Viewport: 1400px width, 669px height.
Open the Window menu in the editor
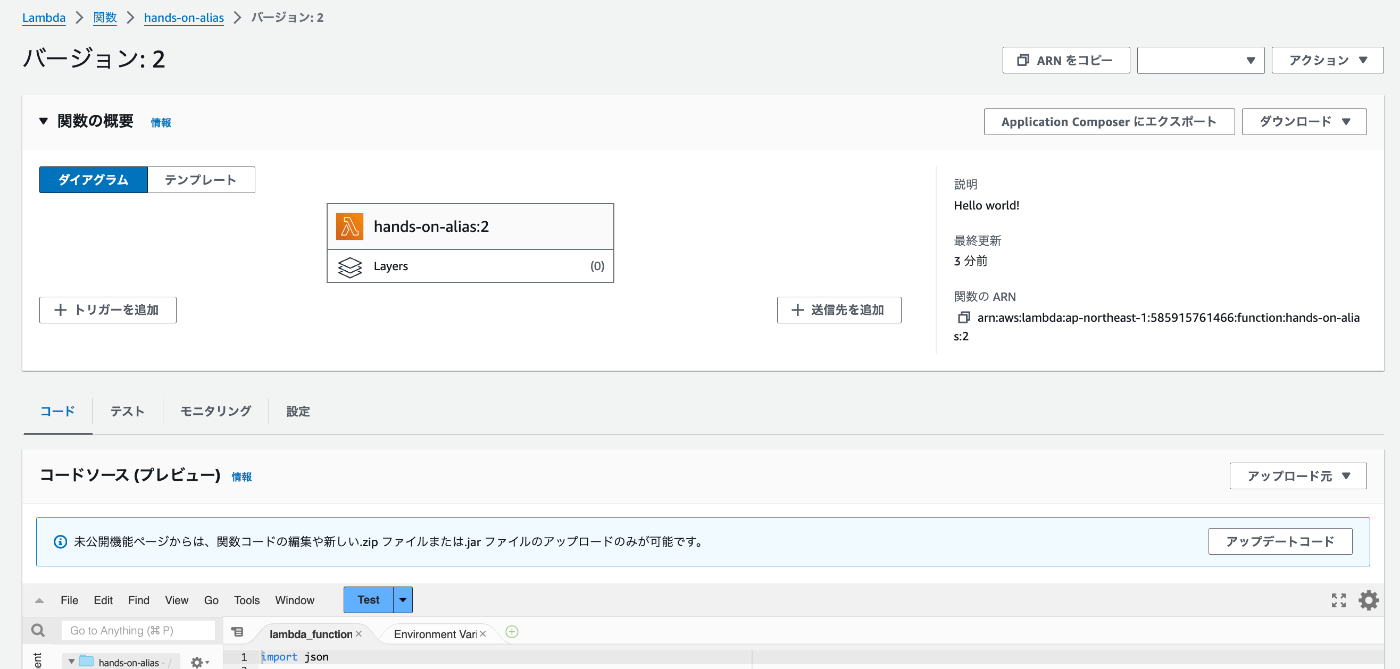(x=295, y=600)
